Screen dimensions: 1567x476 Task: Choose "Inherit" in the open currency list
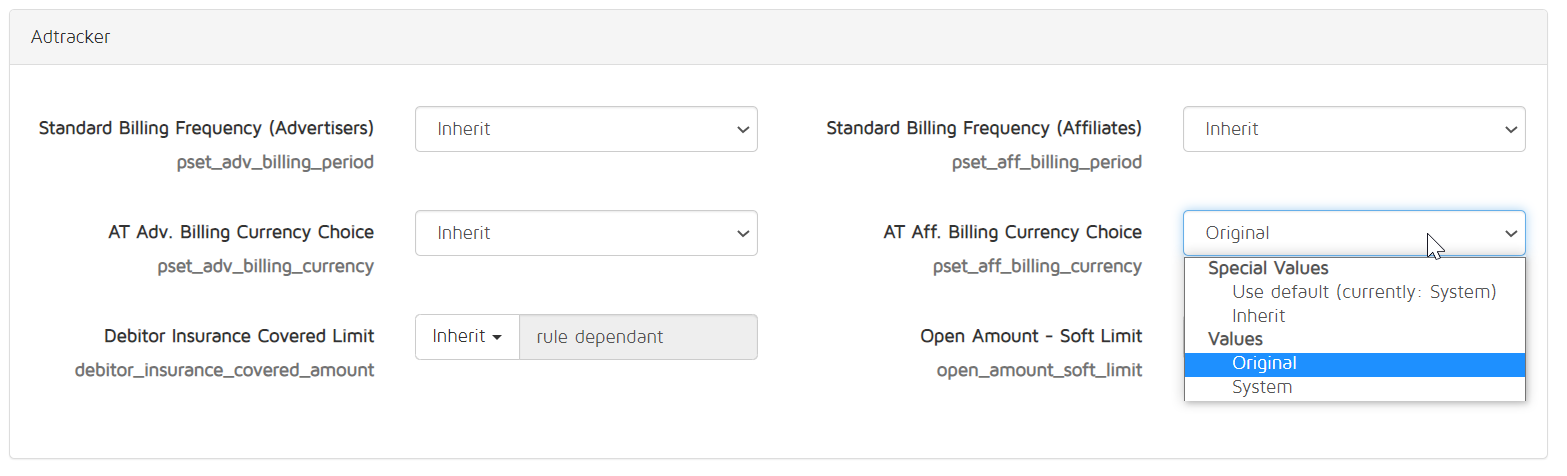(1258, 316)
